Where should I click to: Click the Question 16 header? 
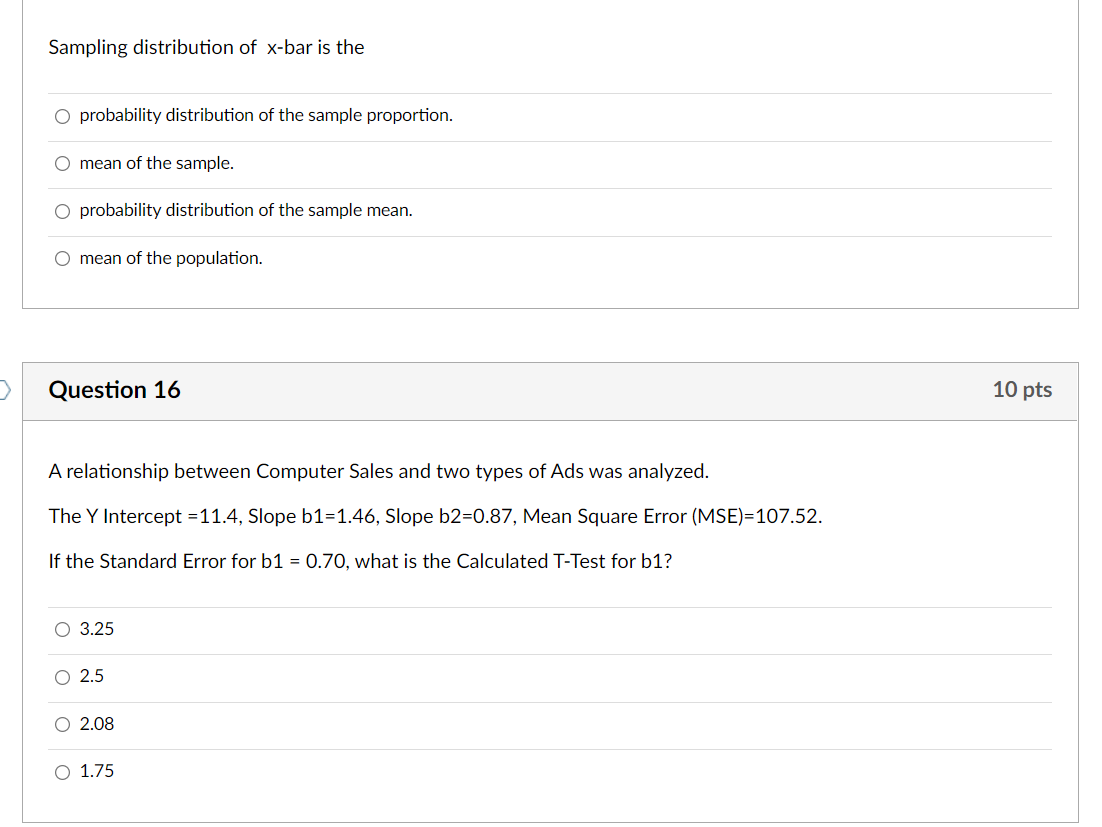(114, 391)
